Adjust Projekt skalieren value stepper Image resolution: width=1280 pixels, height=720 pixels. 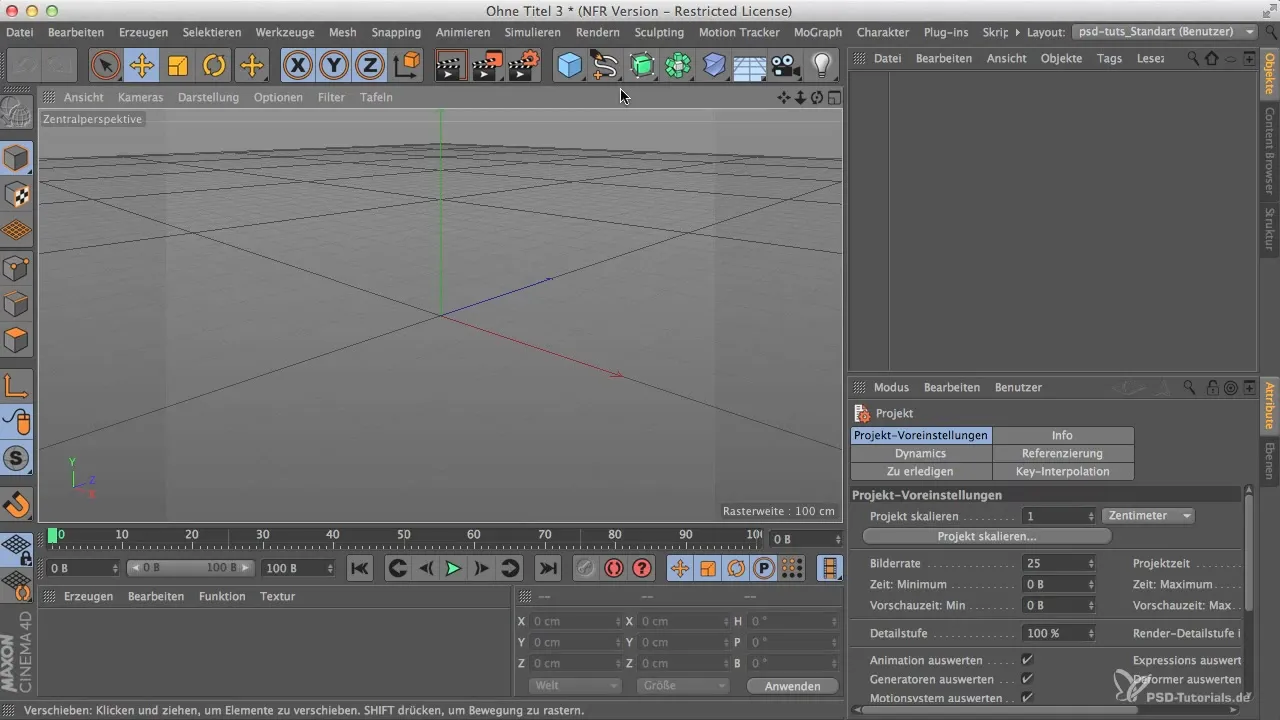(1091, 516)
